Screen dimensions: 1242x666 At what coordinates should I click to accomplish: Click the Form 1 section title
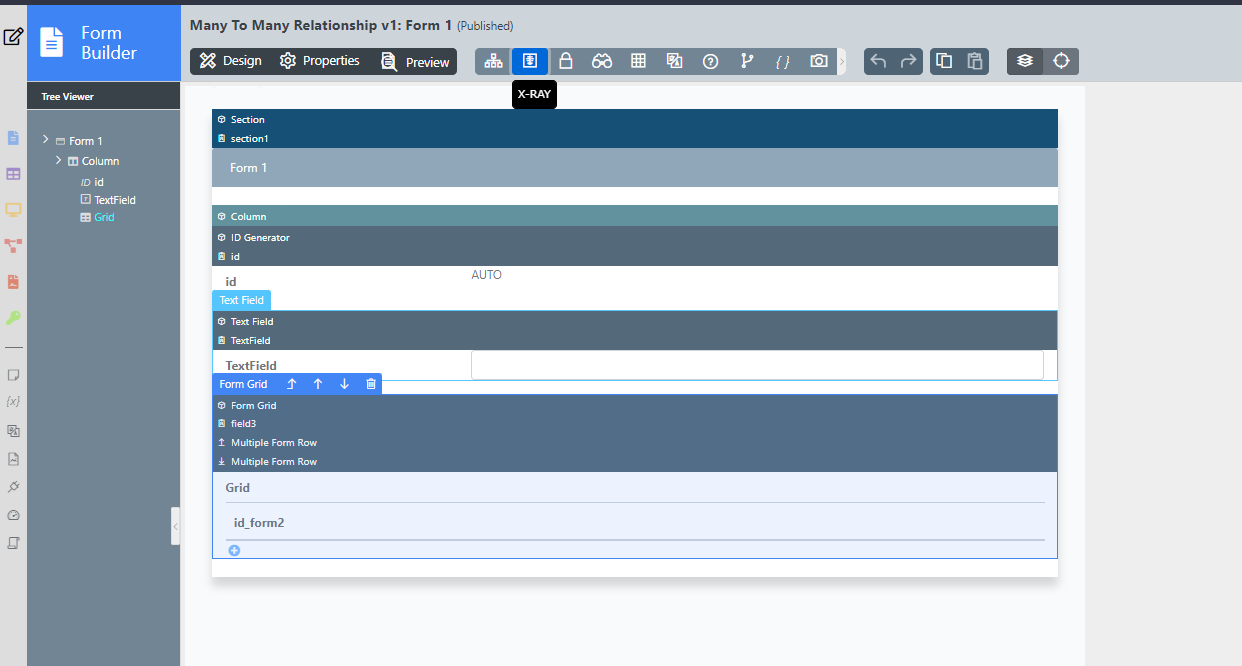coord(249,168)
